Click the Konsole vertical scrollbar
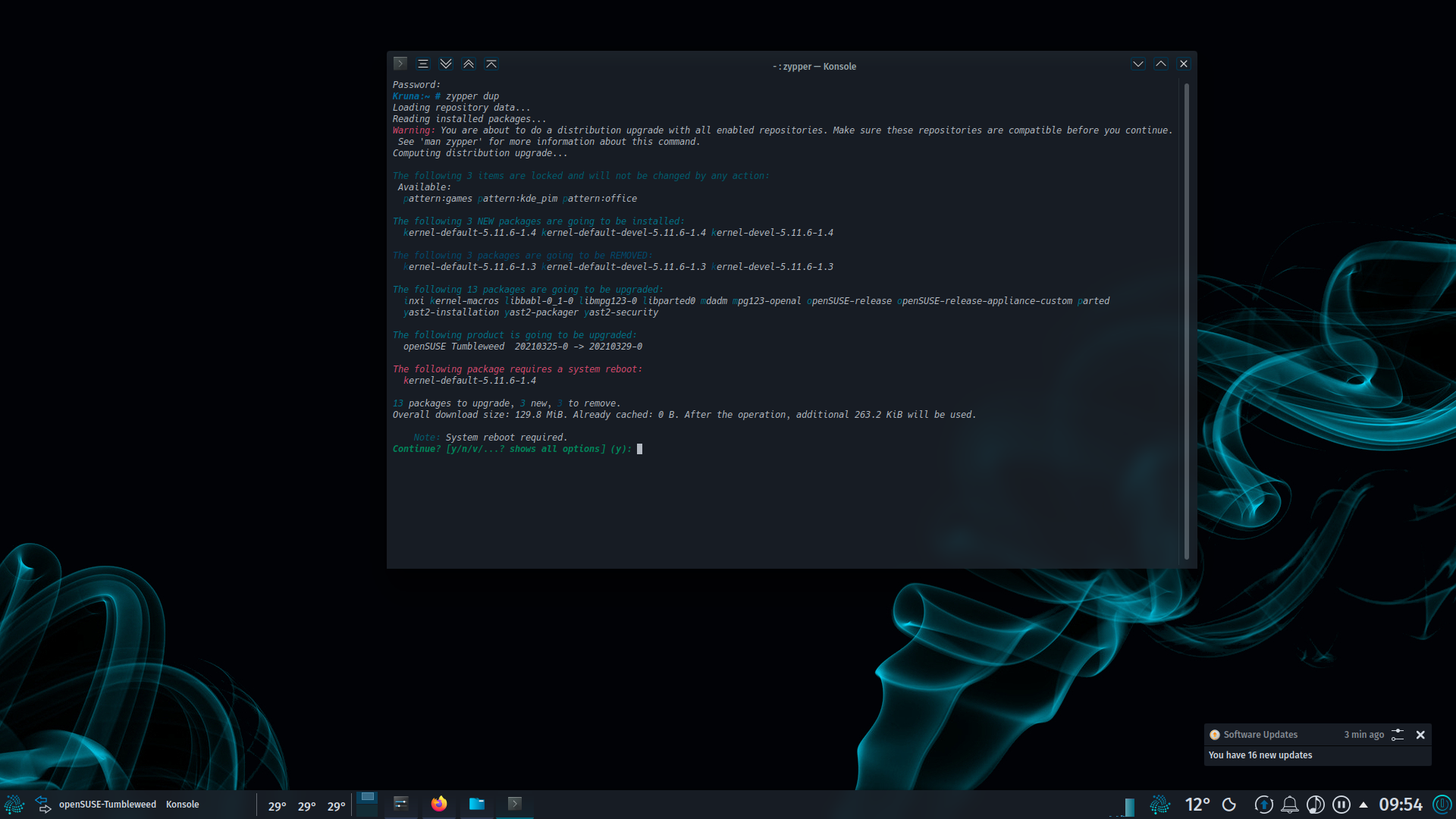 tap(1187, 322)
